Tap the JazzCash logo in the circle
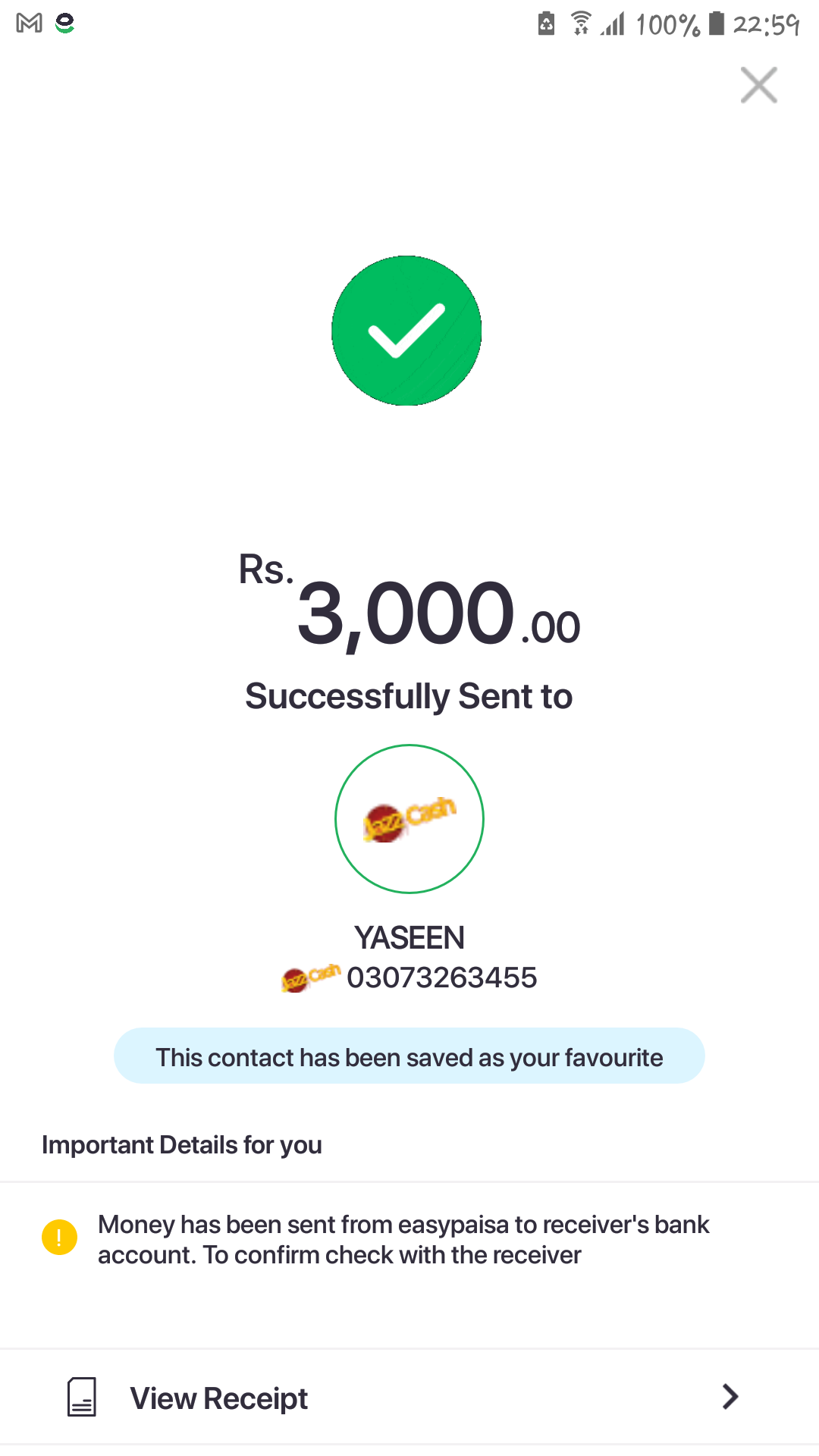This screenshot has width=819, height=1456. (x=409, y=819)
